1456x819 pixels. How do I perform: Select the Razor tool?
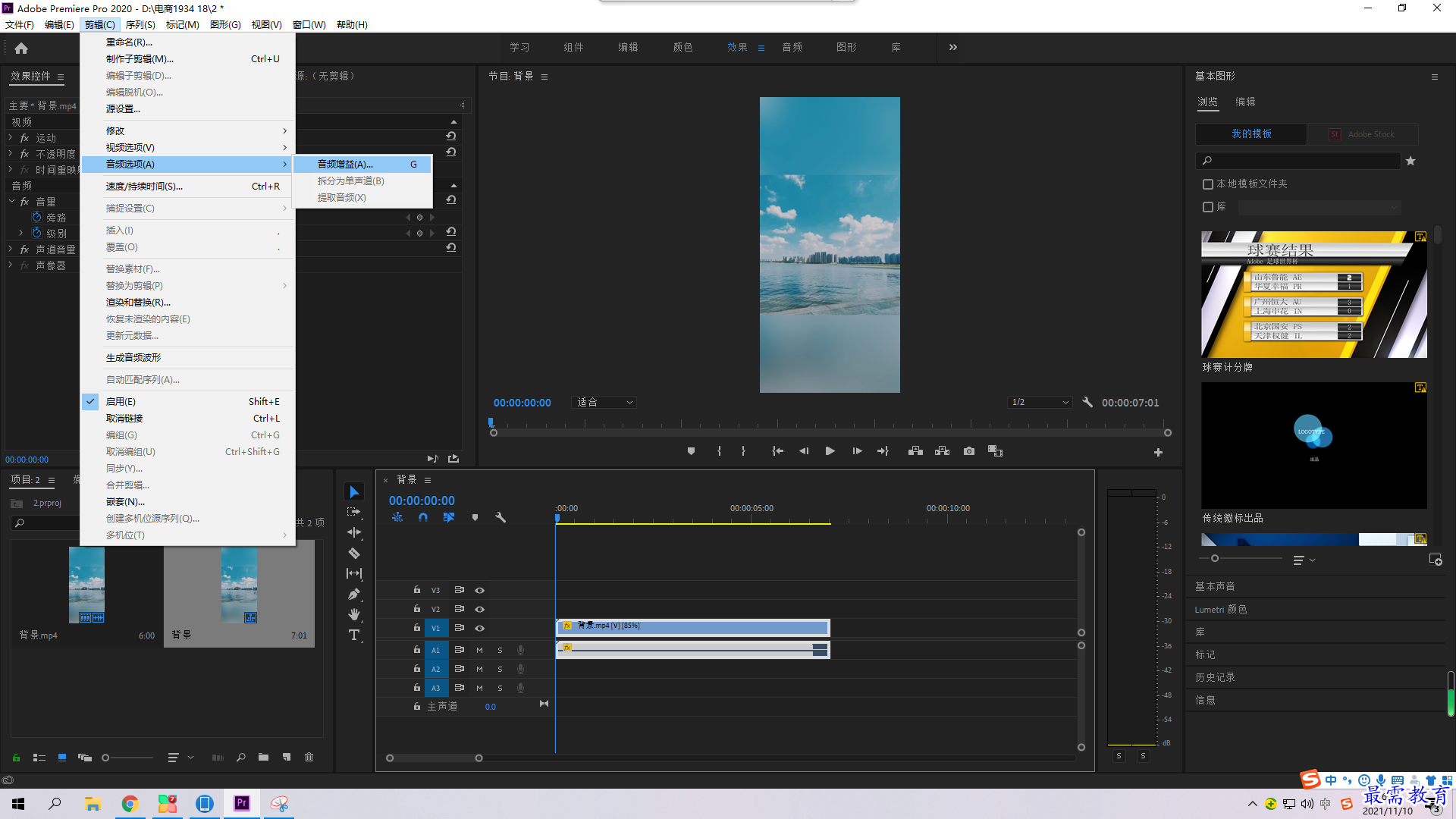click(354, 553)
